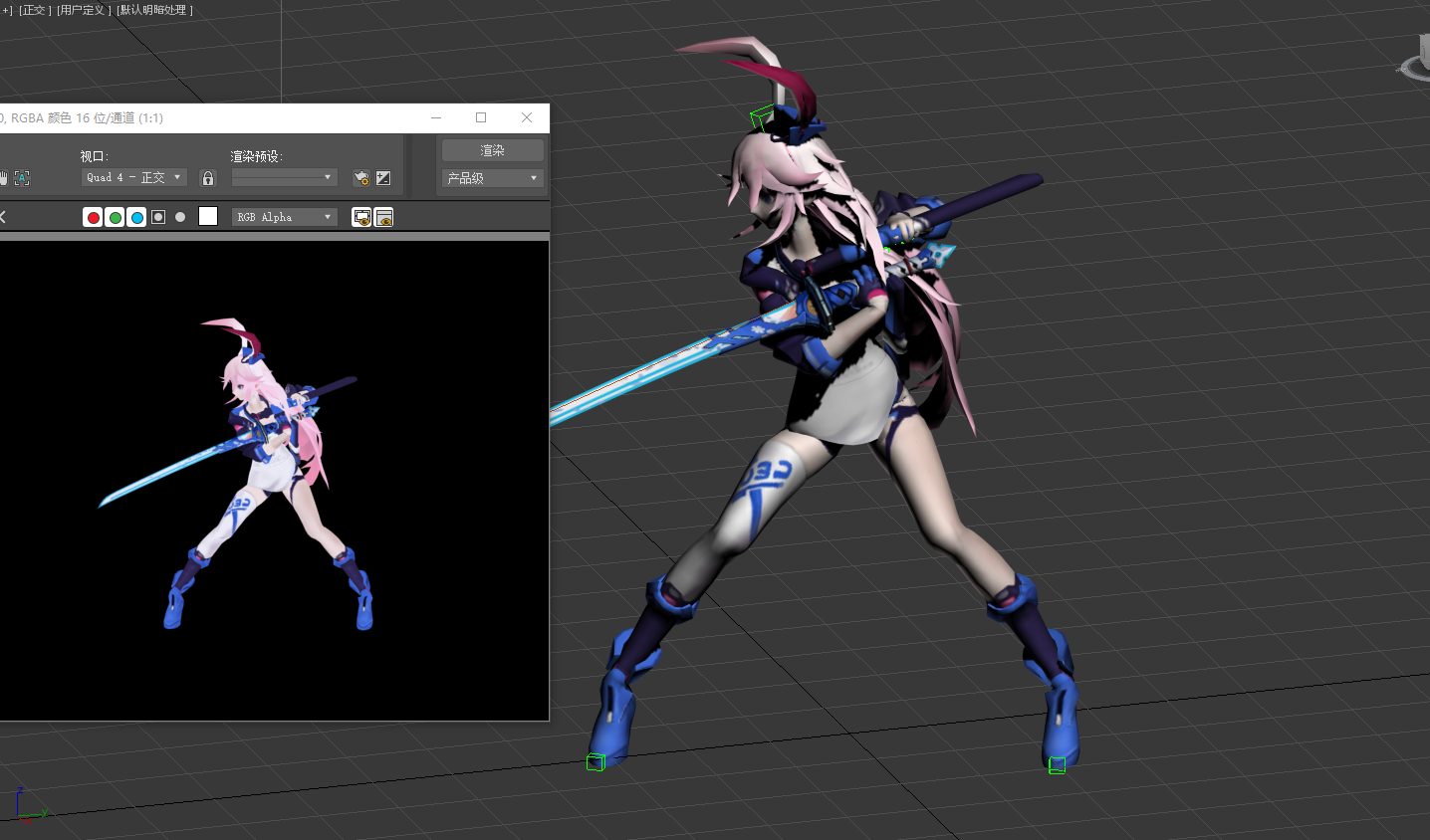
Task: Enable the alpha channel display
Action: click(x=158, y=217)
